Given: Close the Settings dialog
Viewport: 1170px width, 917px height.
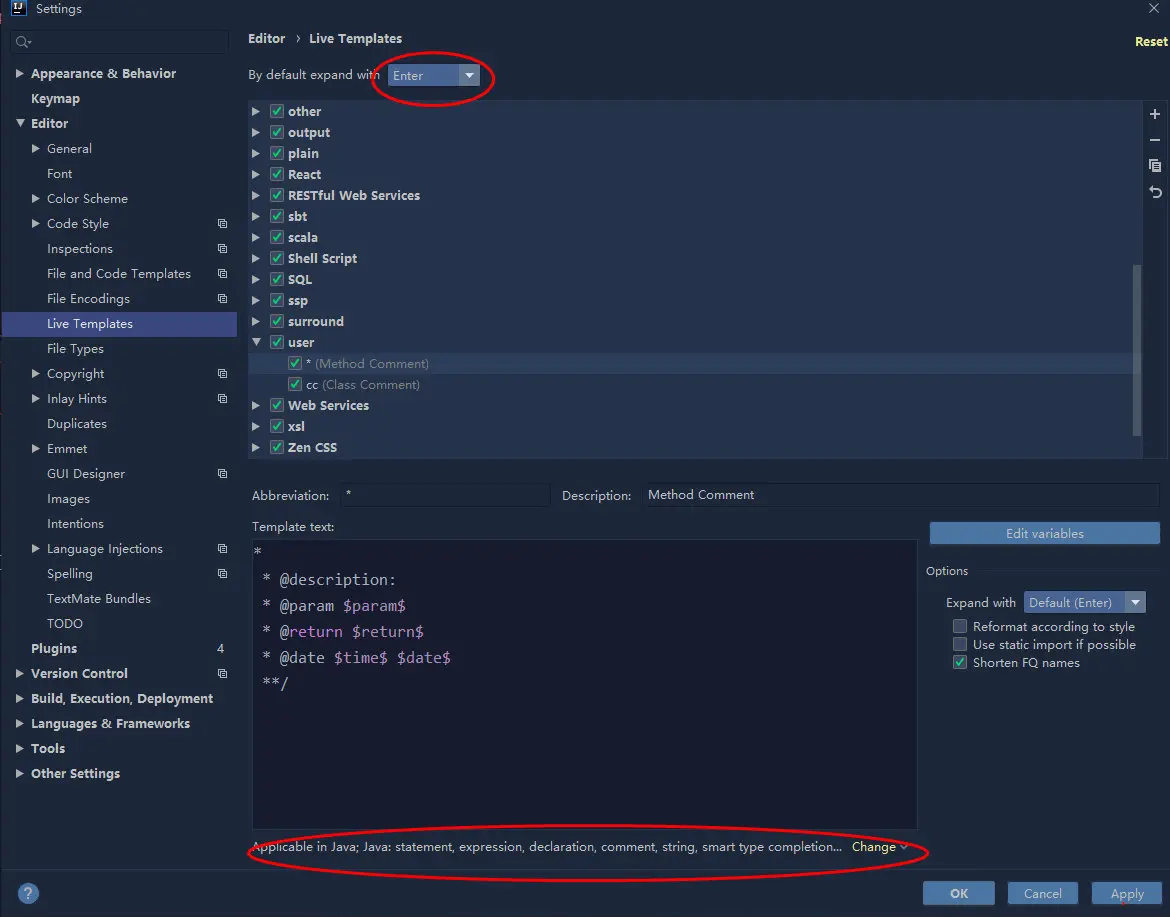Looking at the screenshot, I should click(1154, 8).
